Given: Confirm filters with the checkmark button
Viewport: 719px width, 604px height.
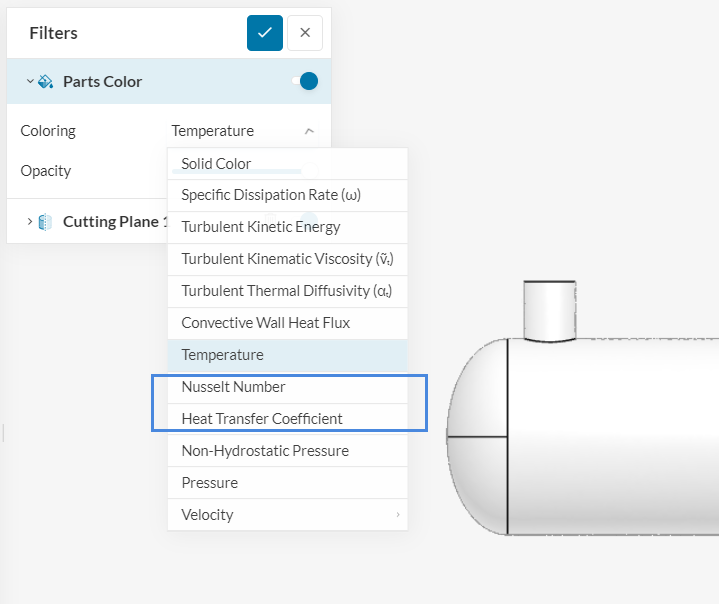Looking at the screenshot, I should tap(265, 33).
